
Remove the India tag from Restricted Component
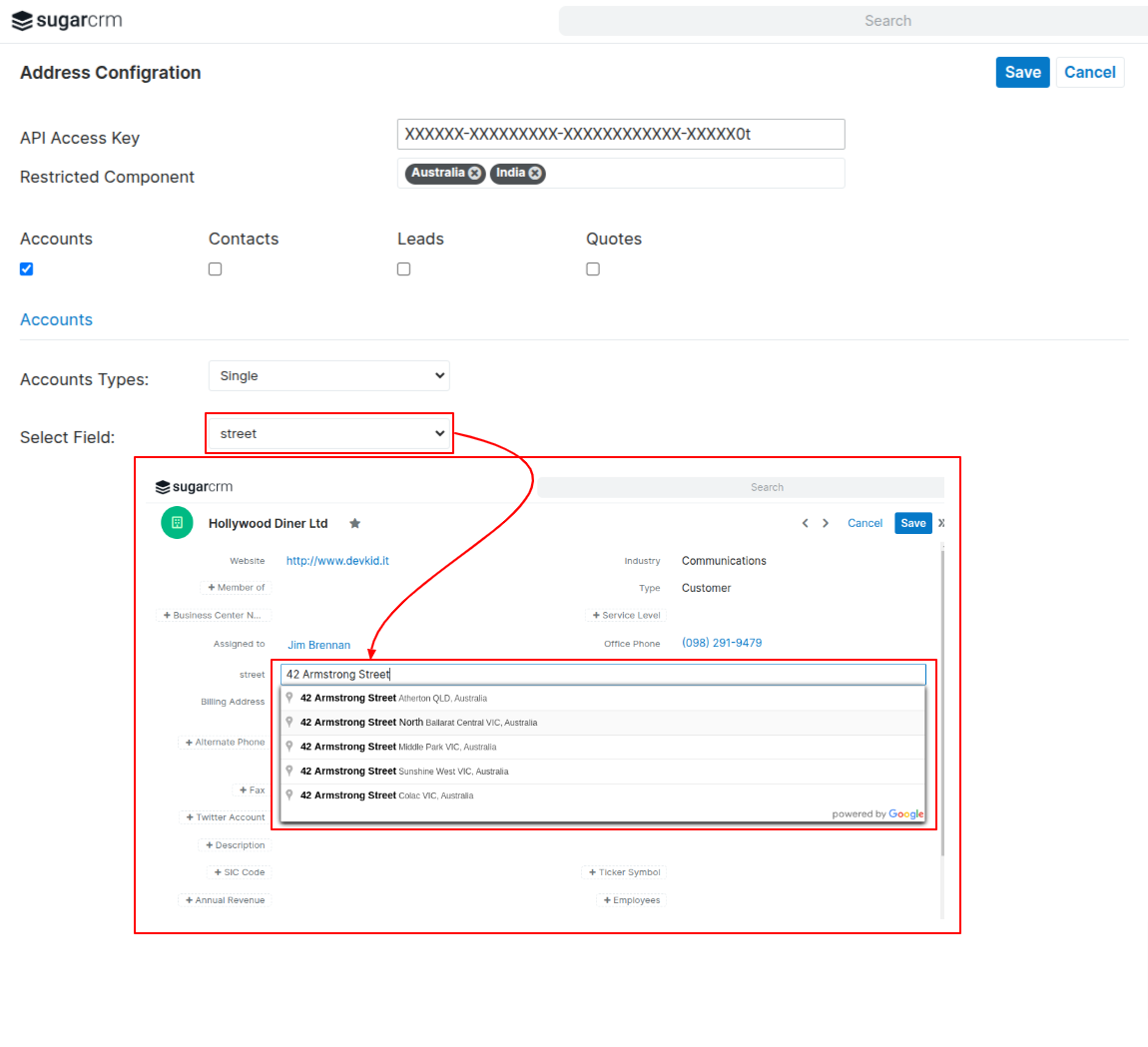[535, 174]
